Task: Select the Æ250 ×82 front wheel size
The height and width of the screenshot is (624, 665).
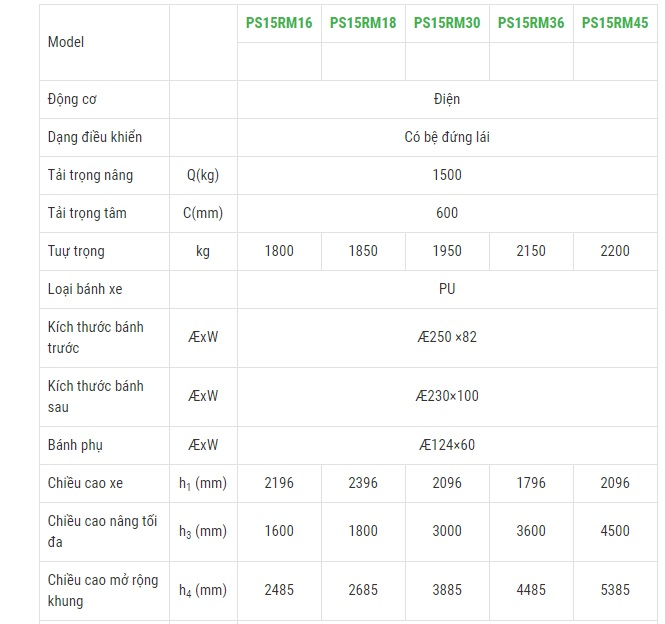Action: [x=447, y=337]
